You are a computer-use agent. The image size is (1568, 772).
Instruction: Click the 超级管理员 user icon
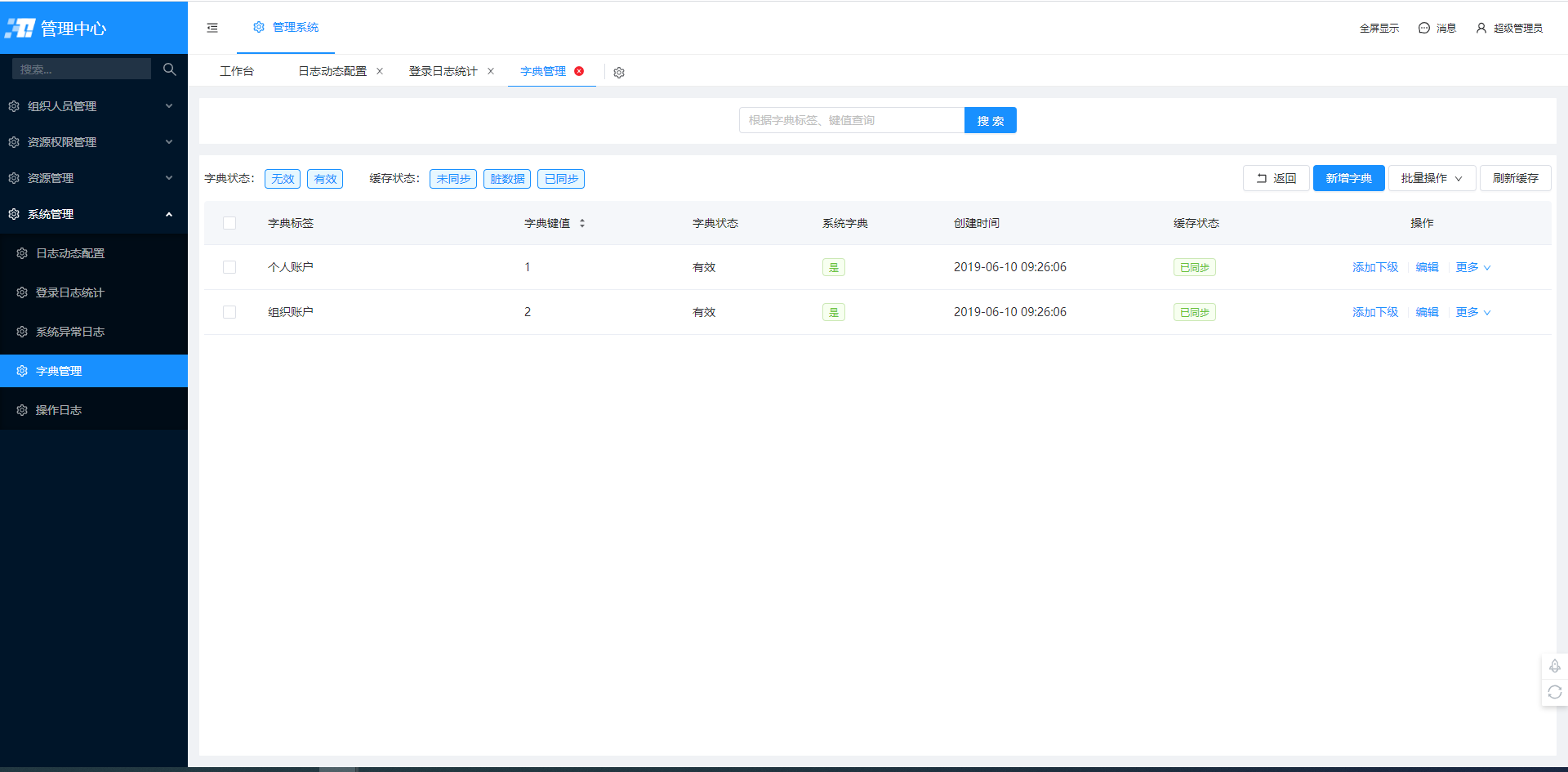pos(1481,28)
